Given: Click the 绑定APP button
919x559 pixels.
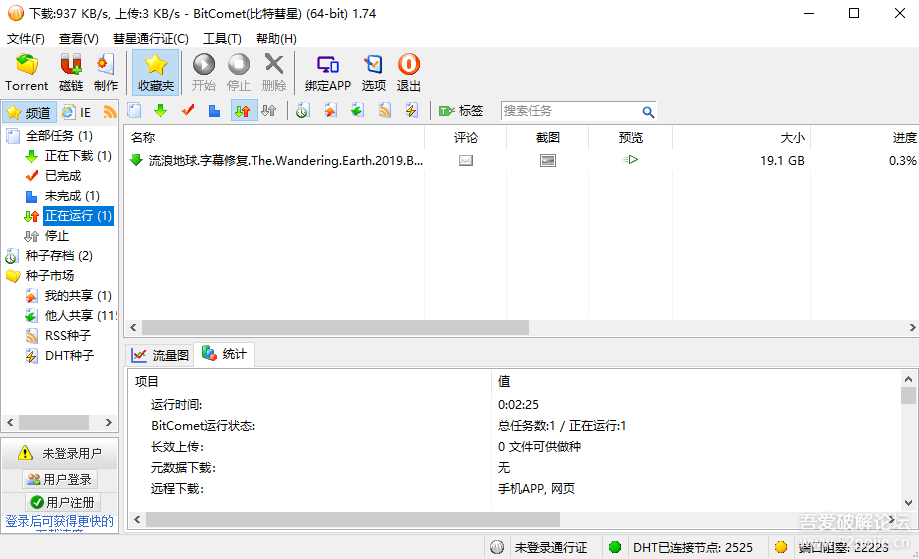Looking at the screenshot, I should [x=328, y=73].
